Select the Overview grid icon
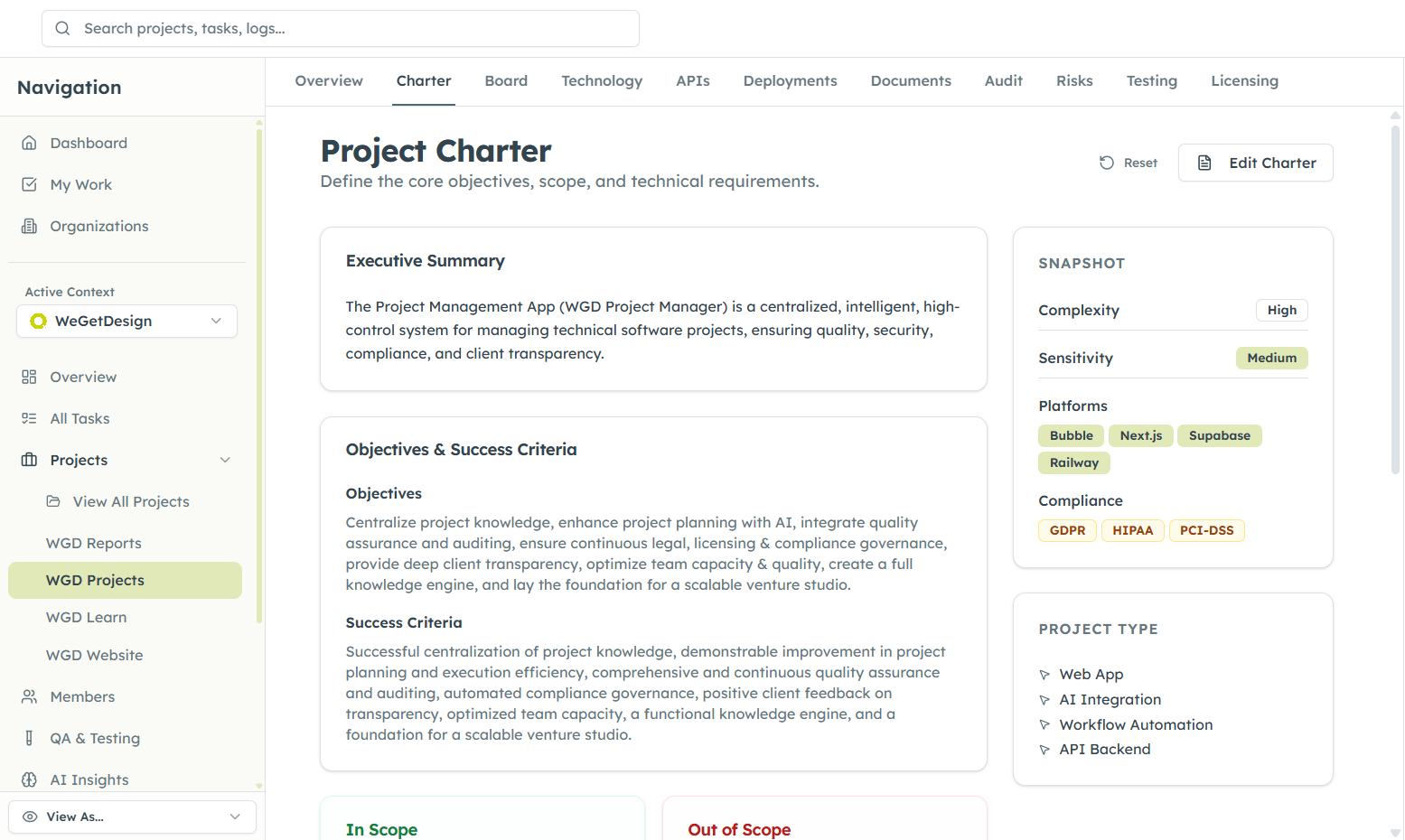Viewport: 1405px width, 840px height. 28,377
